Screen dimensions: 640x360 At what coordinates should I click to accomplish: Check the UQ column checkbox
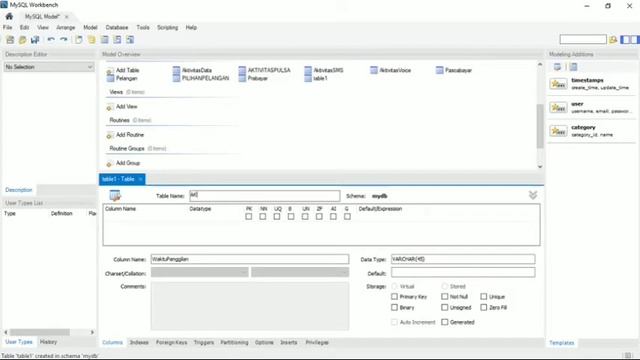pyautogui.click(x=277, y=216)
